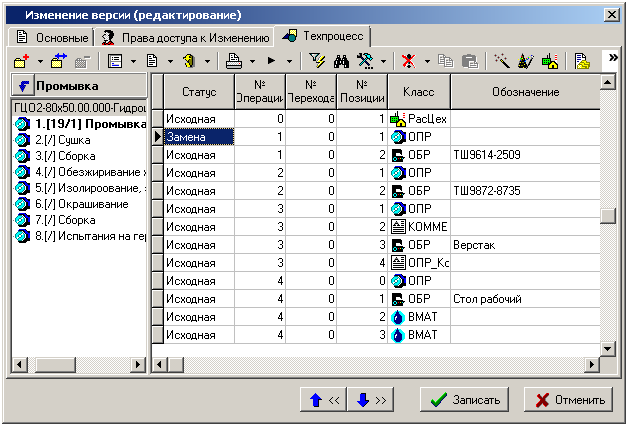This screenshot has height=426, width=628.
Task: Click the red X delete icon
Action: (x=407, y=61)
